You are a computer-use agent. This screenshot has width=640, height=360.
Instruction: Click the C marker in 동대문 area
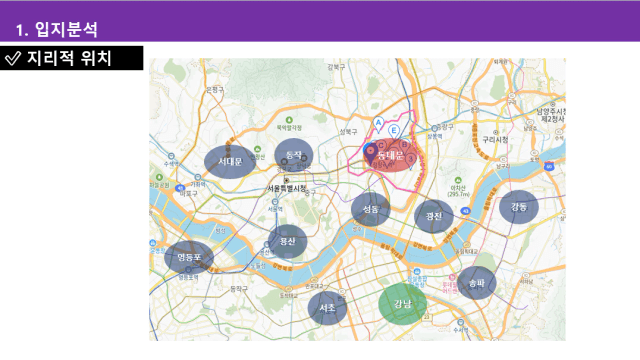(381, 145)
